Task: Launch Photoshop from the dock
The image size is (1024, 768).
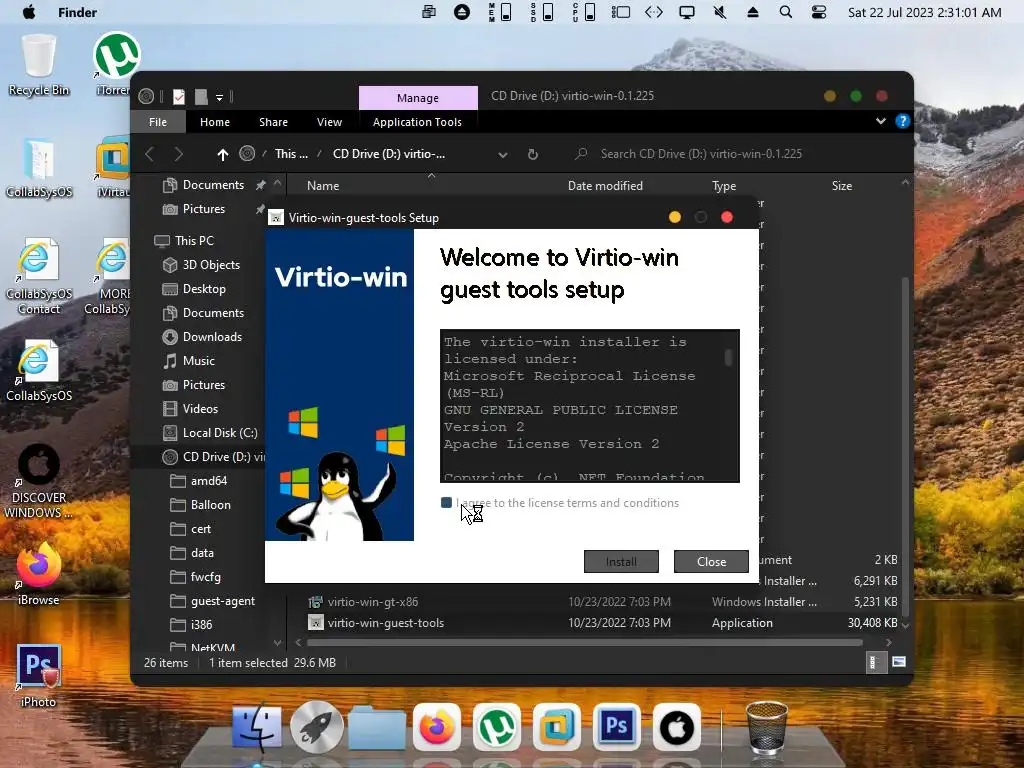Action: (x=616, y=727)
